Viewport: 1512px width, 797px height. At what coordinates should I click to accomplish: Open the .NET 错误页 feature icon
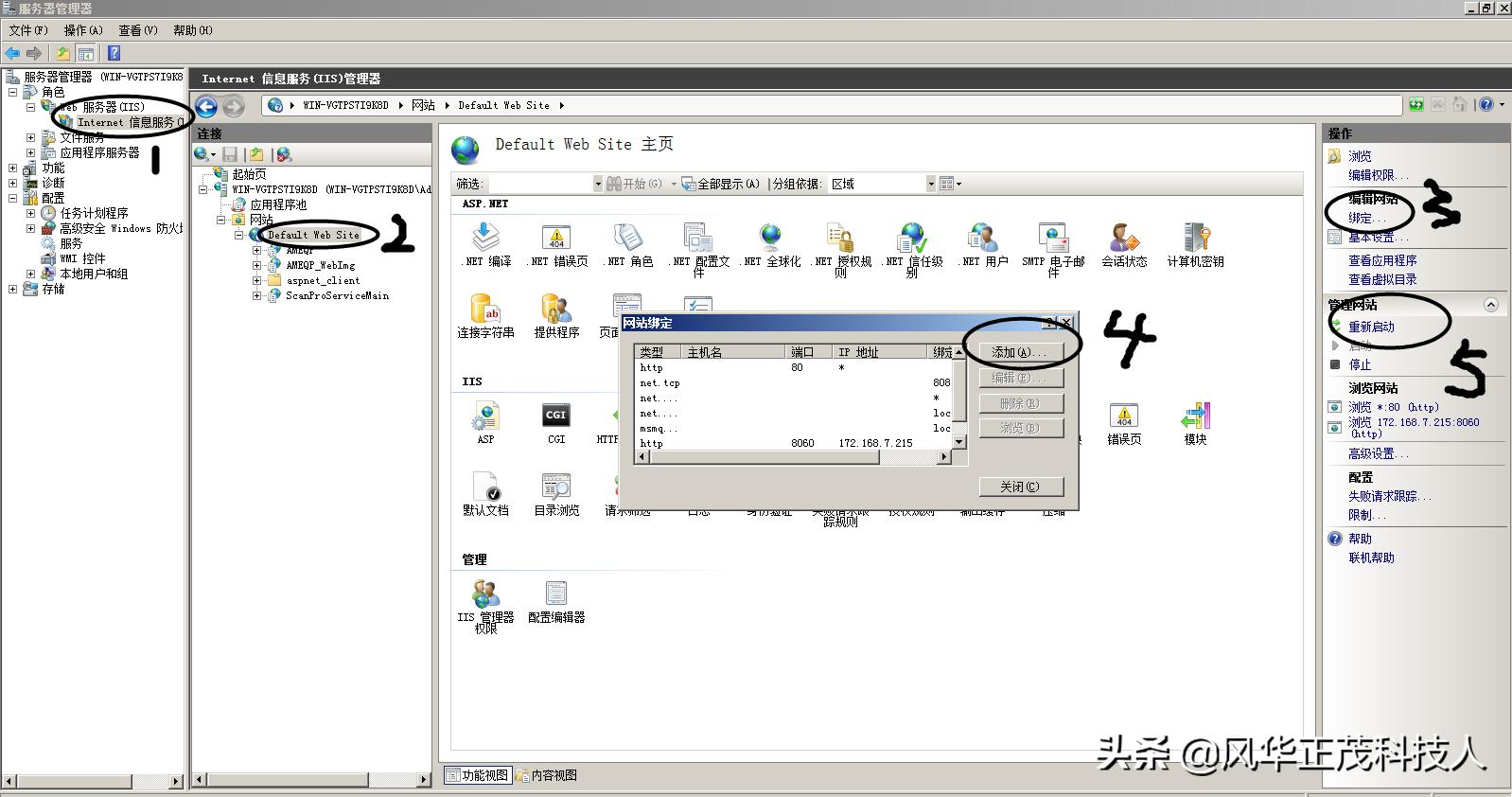pyautogui.click(x=556, y=238)
